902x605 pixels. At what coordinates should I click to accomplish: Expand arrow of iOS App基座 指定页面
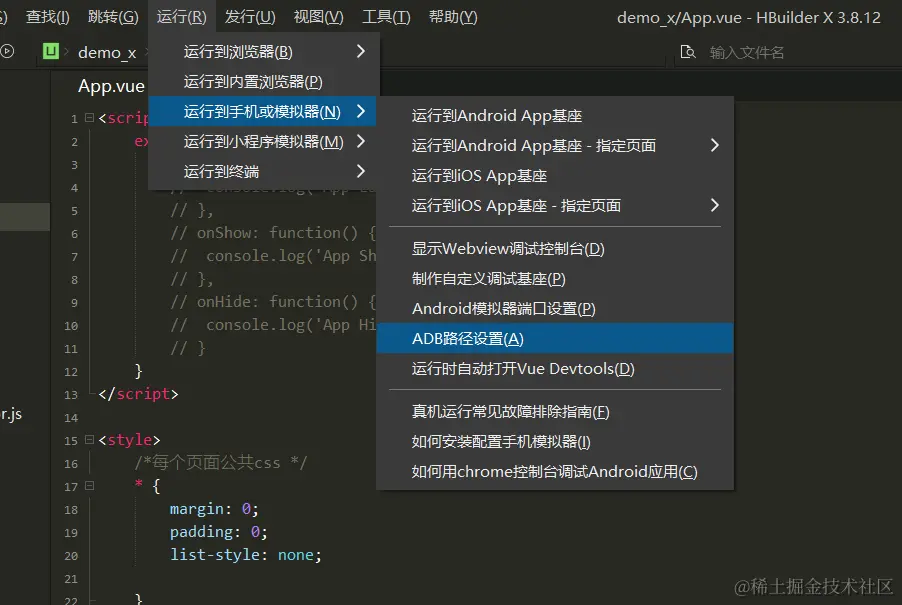pos(714,205)
